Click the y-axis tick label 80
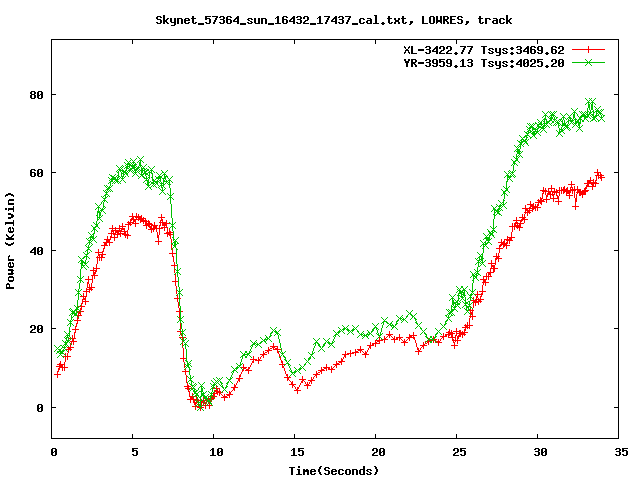 click(36, 95)
